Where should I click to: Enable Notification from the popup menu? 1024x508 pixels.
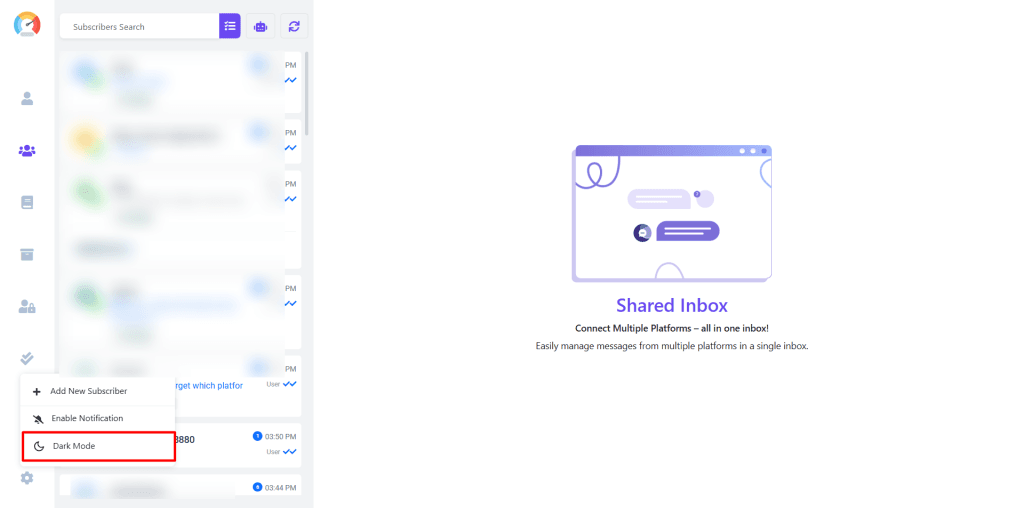coord(98,418)
